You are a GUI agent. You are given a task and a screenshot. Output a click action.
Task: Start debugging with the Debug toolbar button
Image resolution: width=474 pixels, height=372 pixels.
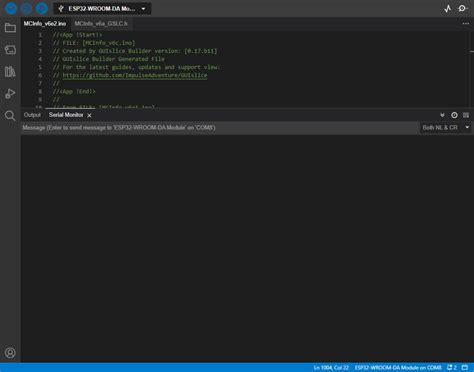42,8
